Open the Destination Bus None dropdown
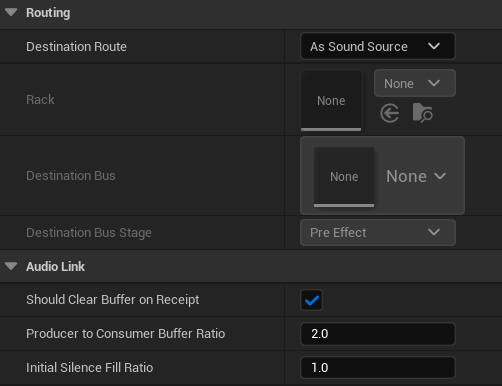The width and height of the screenshot is (502, 386). [x=416, y=176]
